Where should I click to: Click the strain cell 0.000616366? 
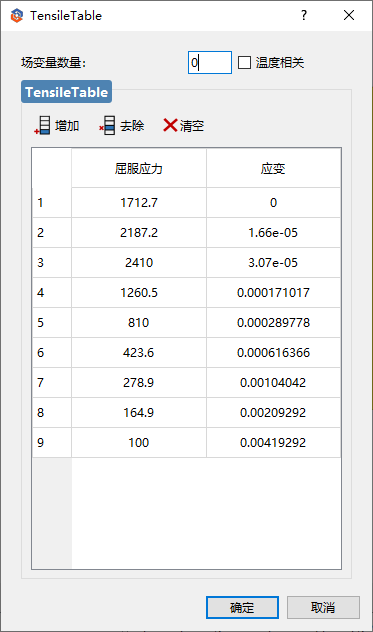click(273, 353)
